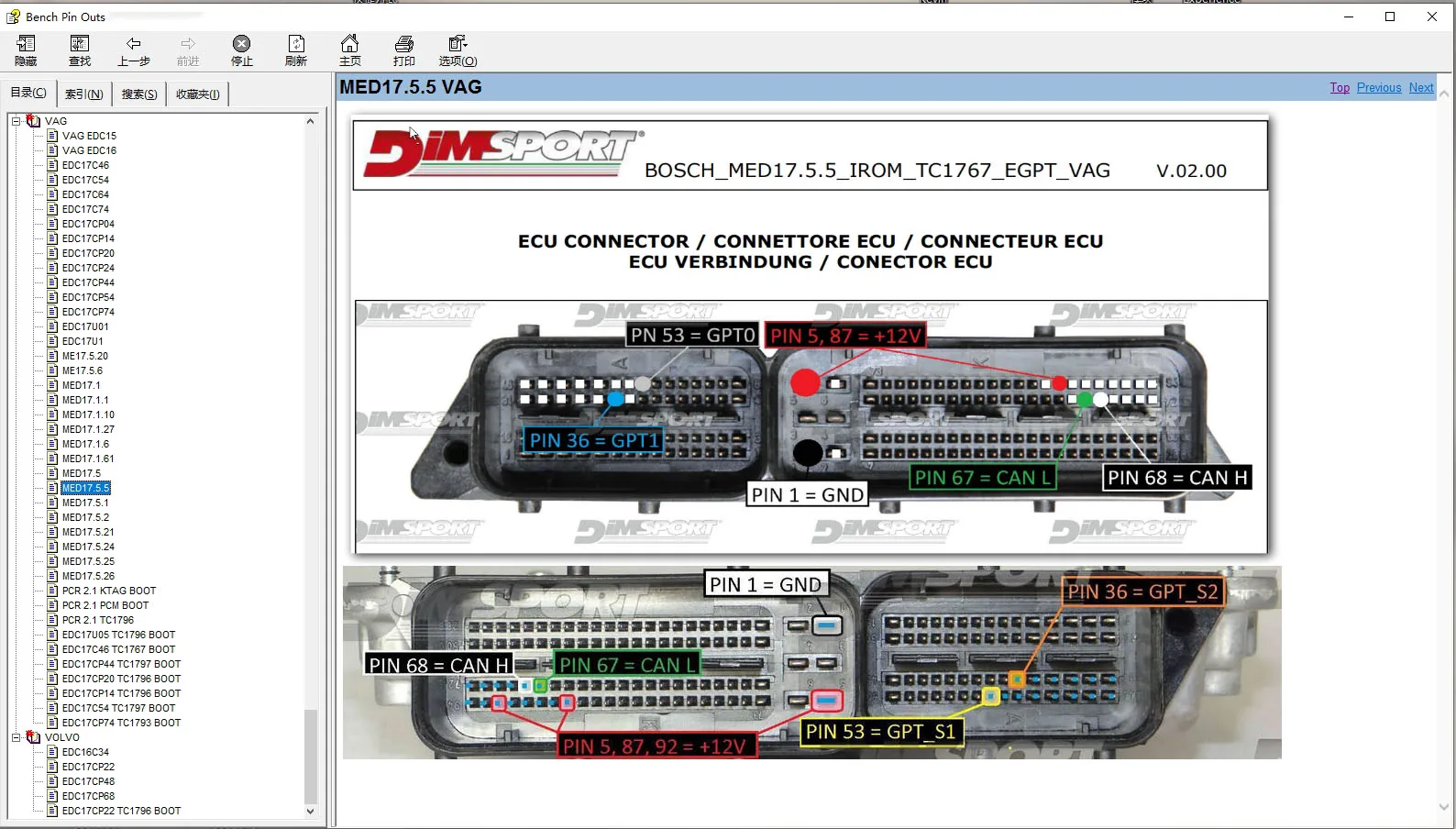This screenshot has width=1456, height=829.
Task: Open EDC17CP44 TC1797 BOOT topic
Action: click(121, 664)
